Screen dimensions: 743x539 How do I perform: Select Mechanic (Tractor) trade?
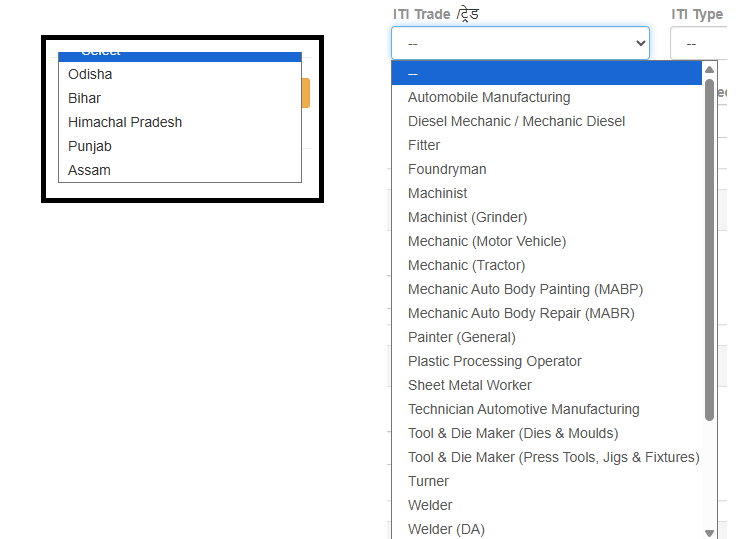coord(466,265)
